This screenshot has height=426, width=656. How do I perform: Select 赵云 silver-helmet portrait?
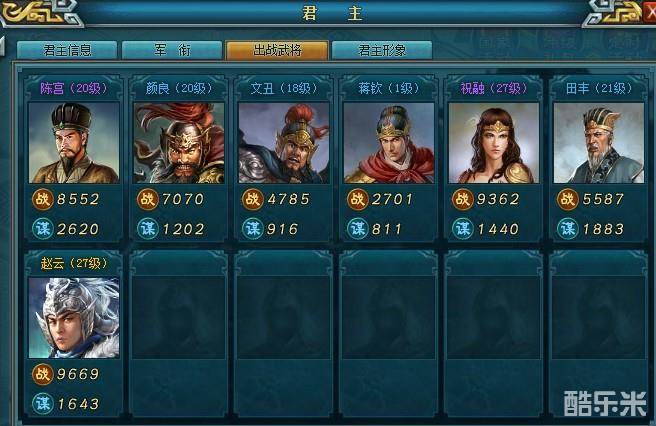[x=74, y=318]
